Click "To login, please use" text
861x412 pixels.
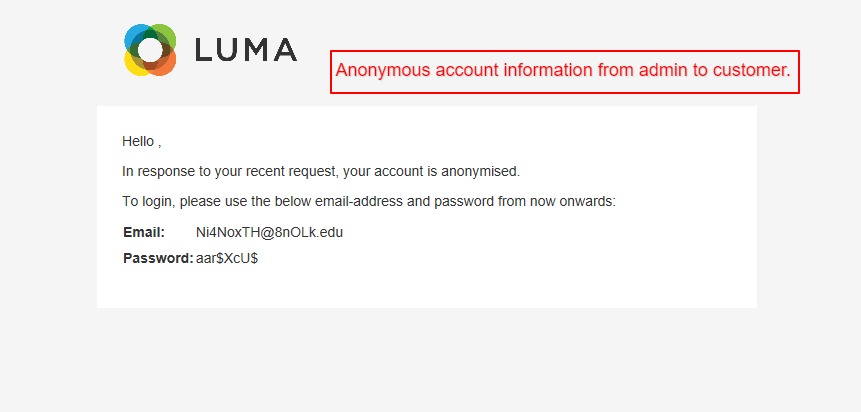click(x=181, y=201)
